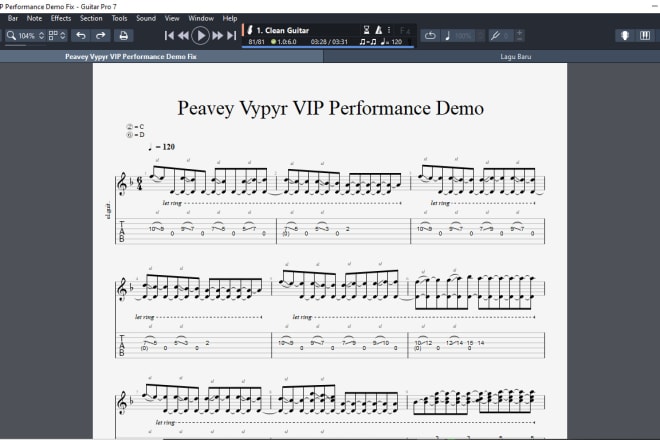Show the fretboard view icon
This screenshot has height=440, width=660.
[625, 36]
